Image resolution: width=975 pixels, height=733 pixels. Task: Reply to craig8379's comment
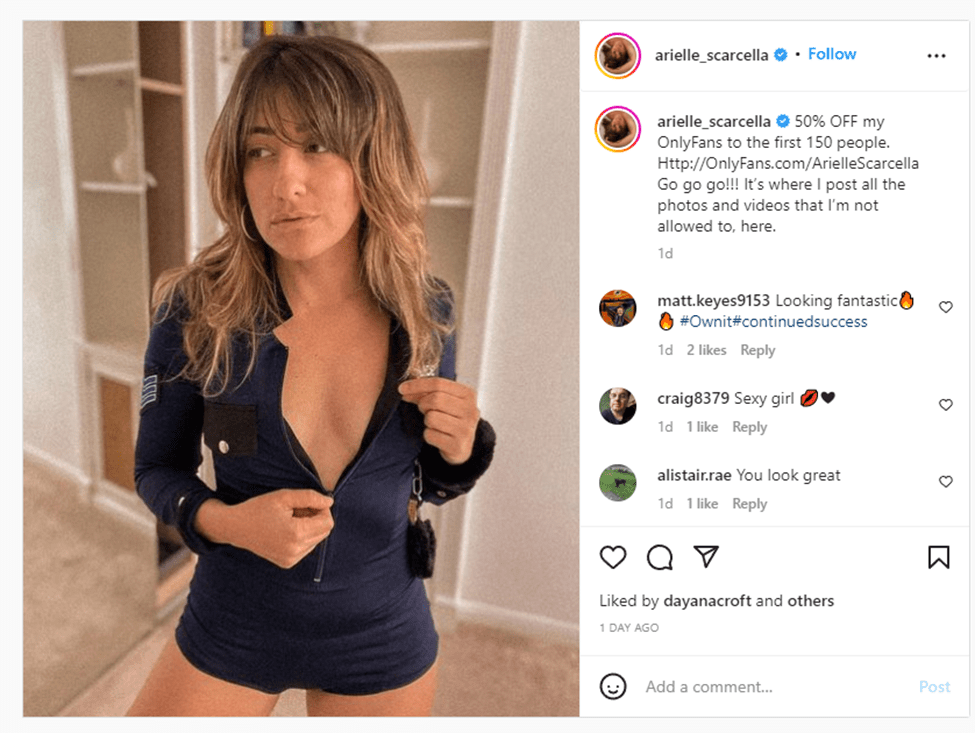coord(749,427)
